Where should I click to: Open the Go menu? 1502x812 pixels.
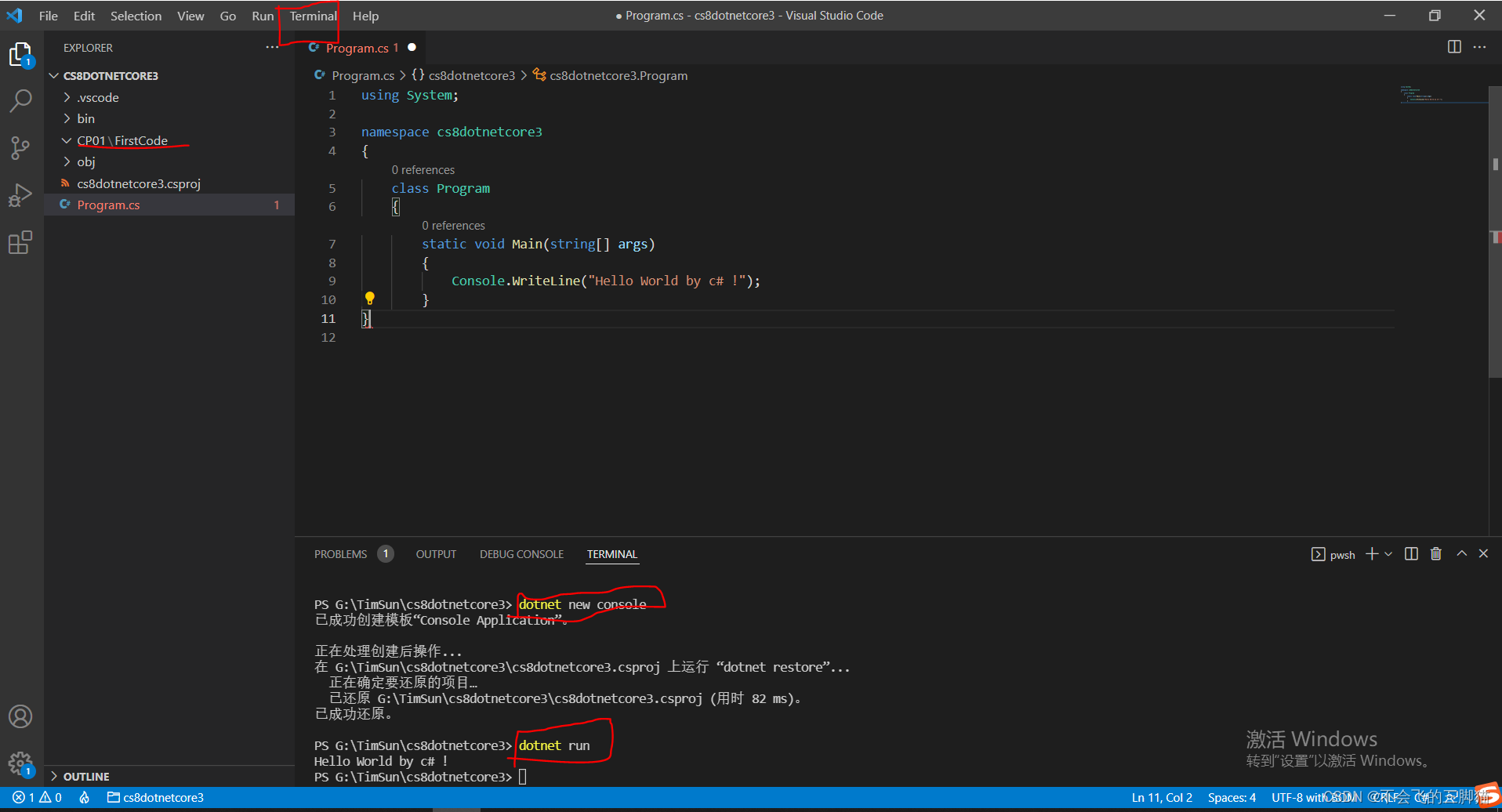228,16
